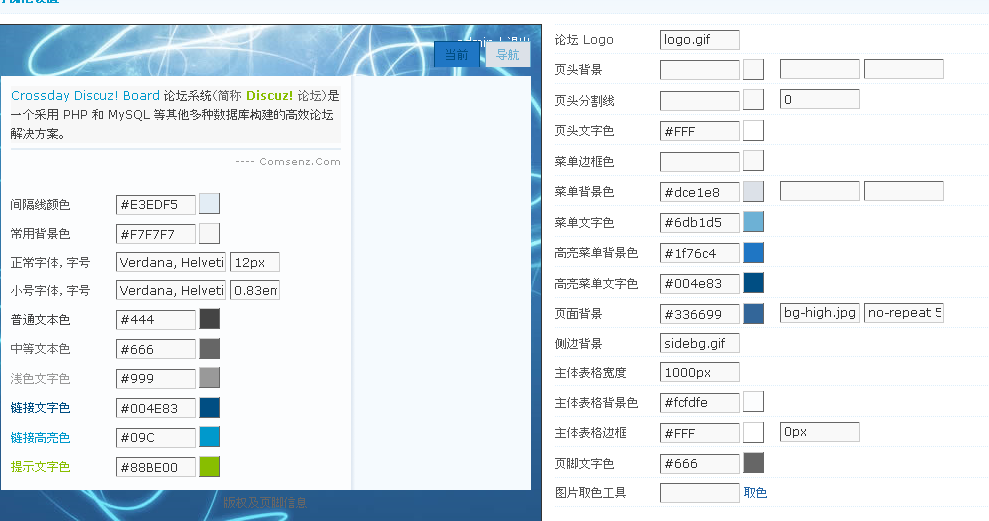Edit the bg-high.jpg background image field
The width and height of the screenshot is (989, 521).
tap(819, 313)
